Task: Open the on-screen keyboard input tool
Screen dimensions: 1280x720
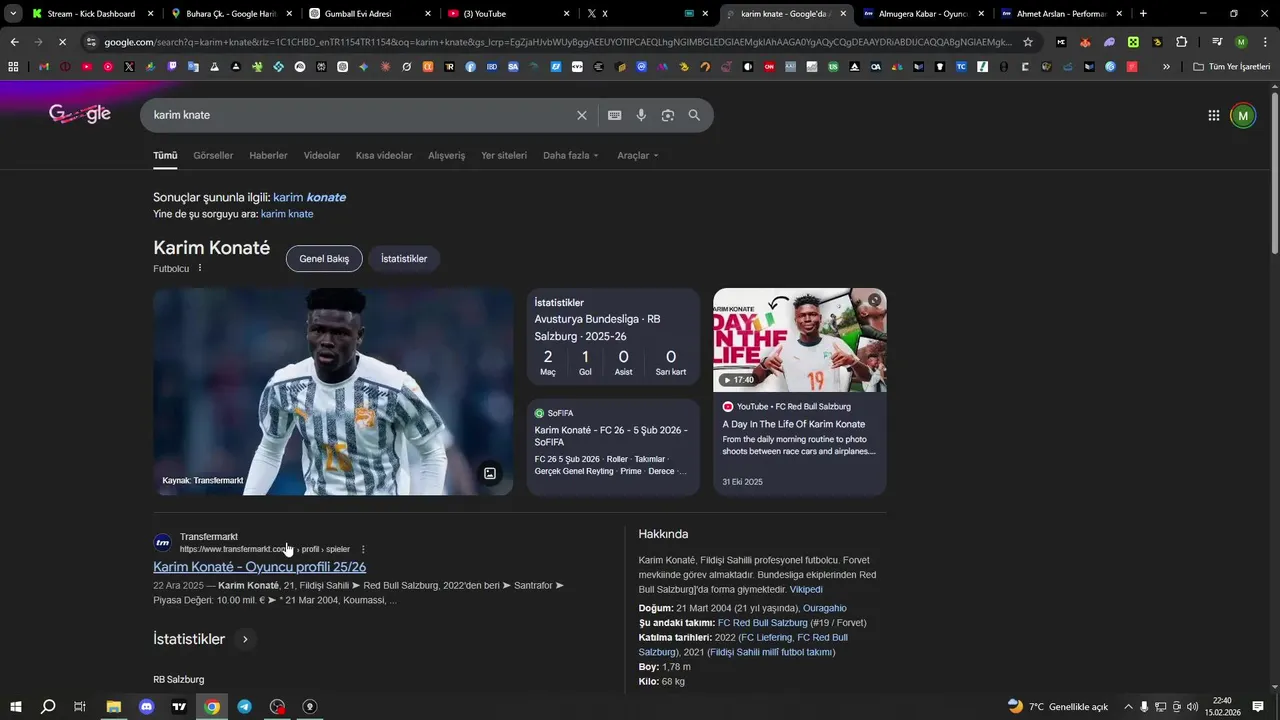Action: [615, 115]
